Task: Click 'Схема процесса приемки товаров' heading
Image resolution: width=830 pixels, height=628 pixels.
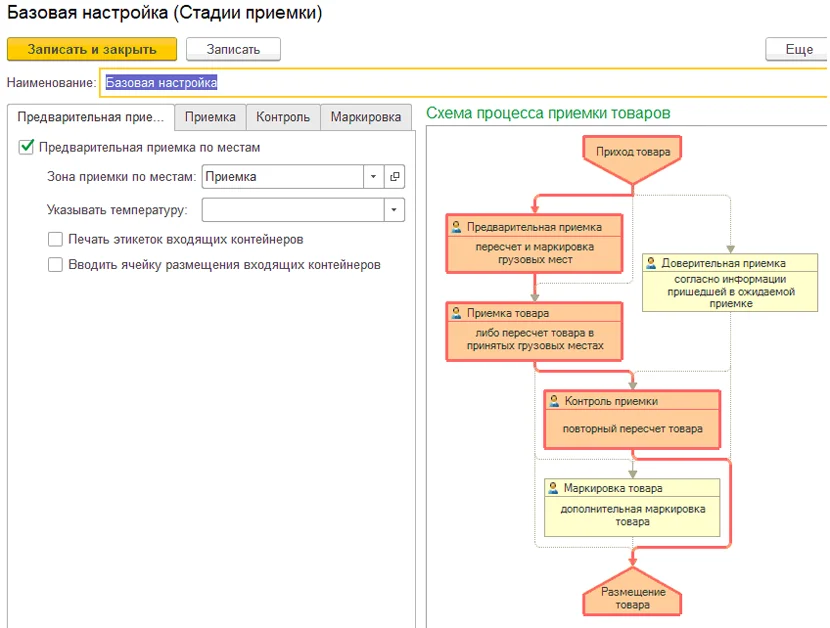Action: pos(548,113)
